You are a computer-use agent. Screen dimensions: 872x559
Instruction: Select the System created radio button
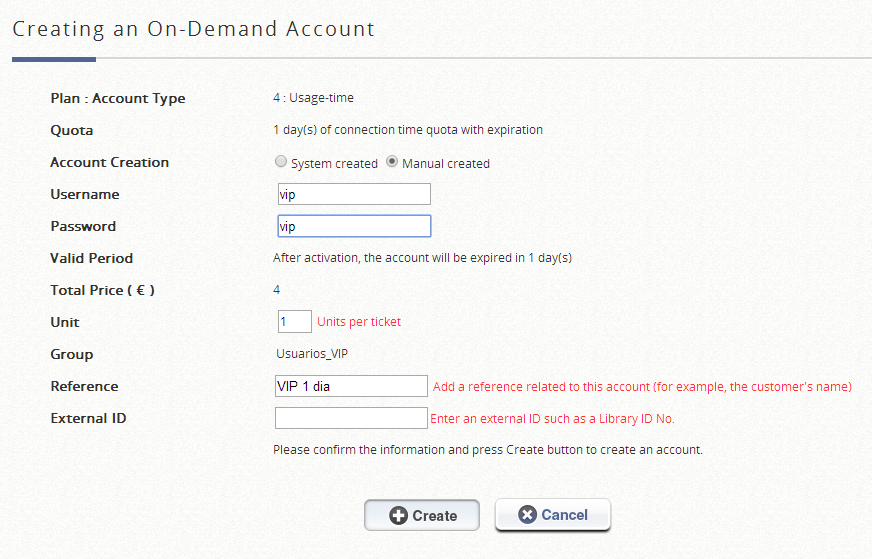[281, 162]
